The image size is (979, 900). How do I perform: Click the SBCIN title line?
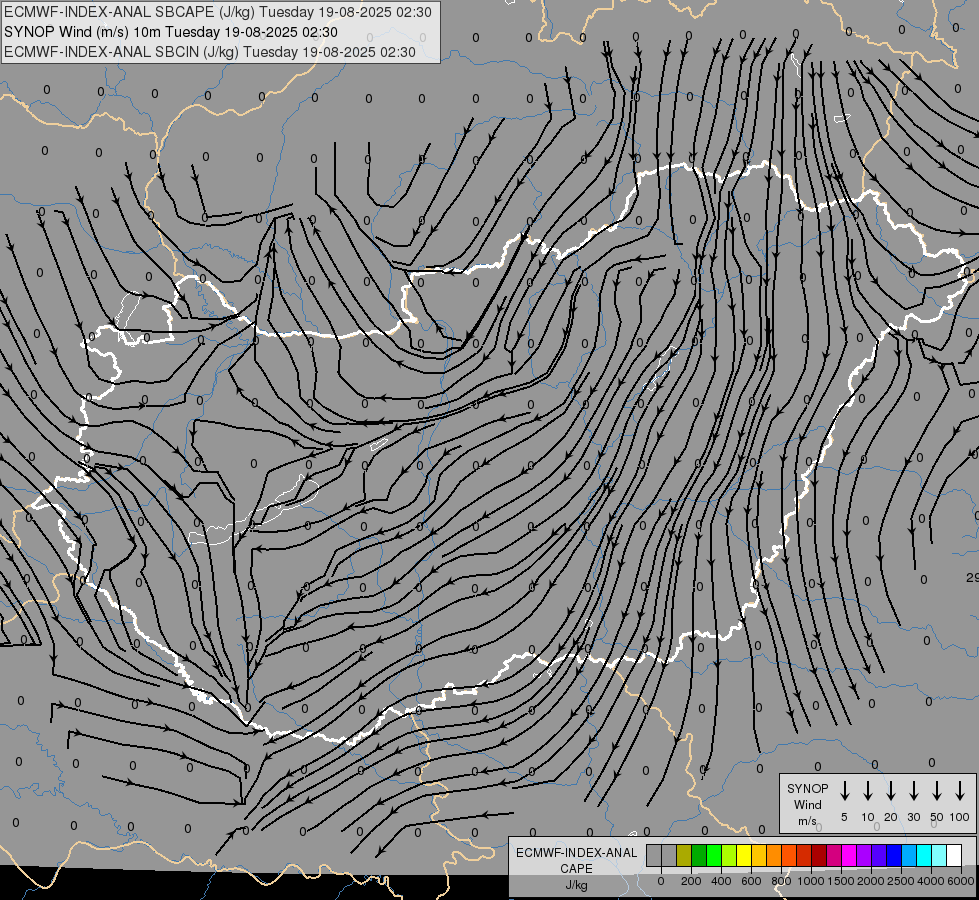tap(210, 52)
